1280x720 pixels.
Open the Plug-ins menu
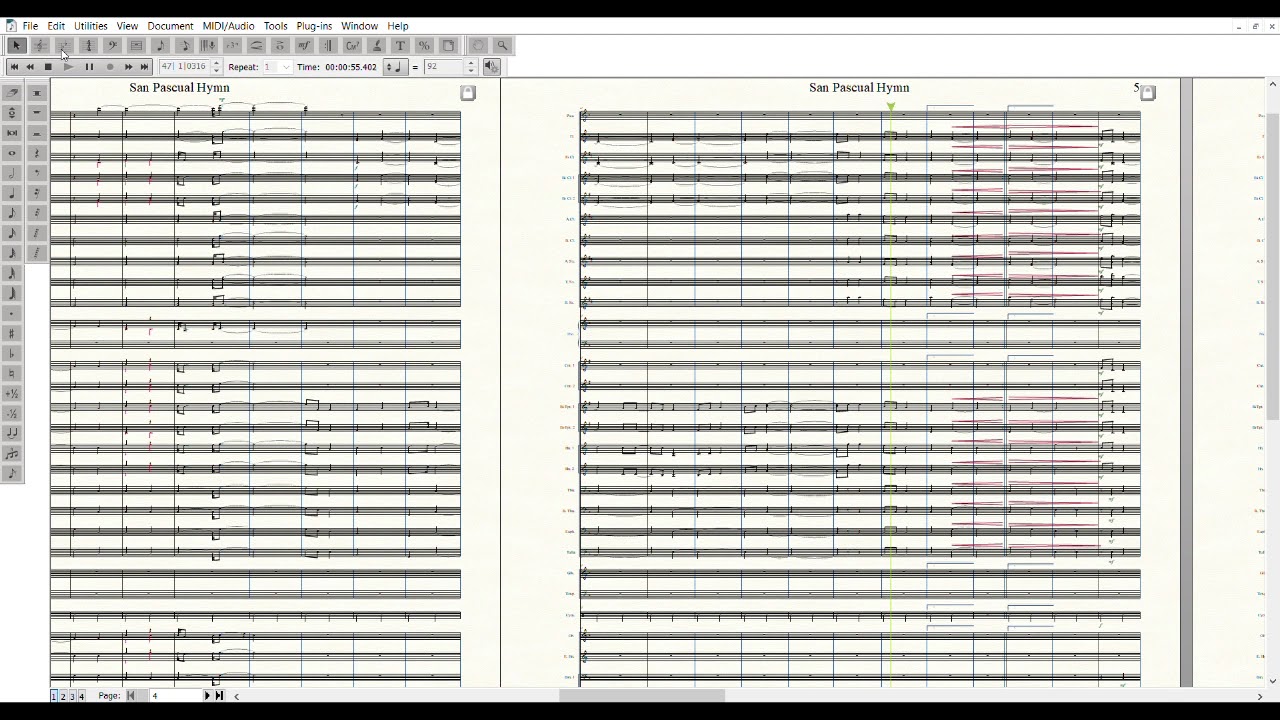tap(314, 26)
